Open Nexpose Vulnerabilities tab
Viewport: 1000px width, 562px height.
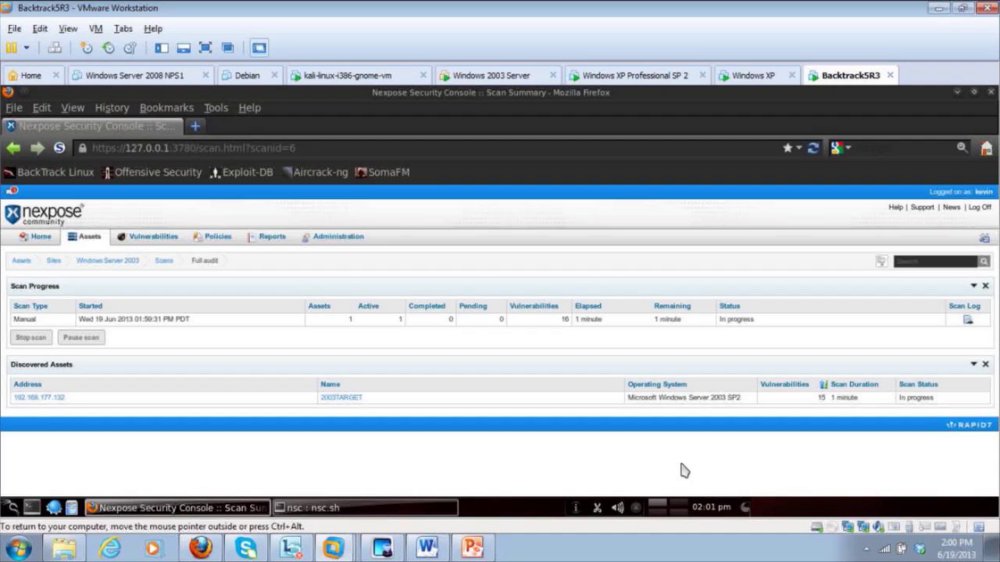click(x=147, y=237)
